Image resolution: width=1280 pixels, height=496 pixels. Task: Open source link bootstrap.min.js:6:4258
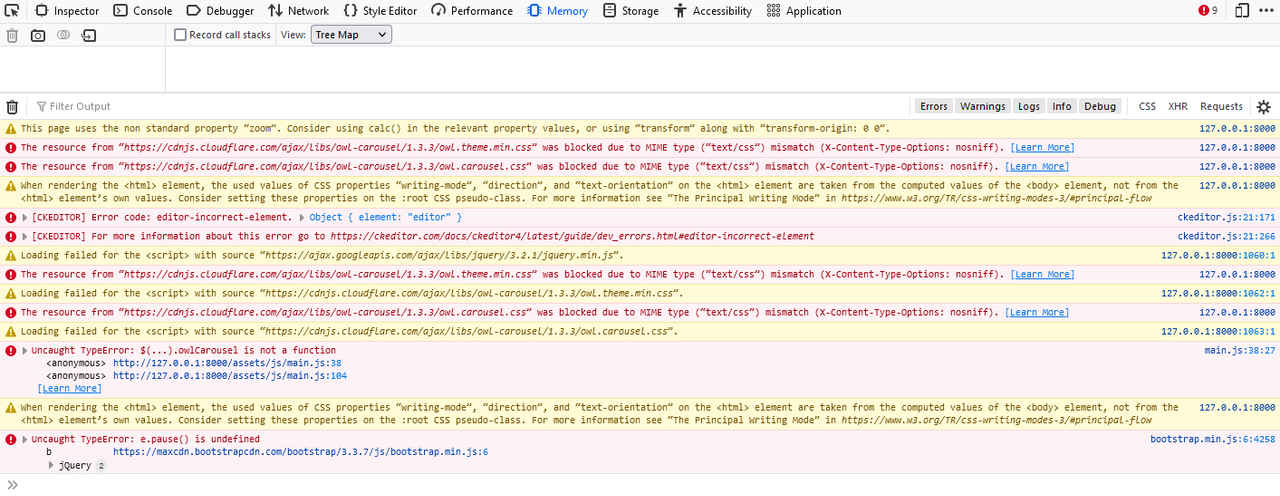click(1213, 439)
